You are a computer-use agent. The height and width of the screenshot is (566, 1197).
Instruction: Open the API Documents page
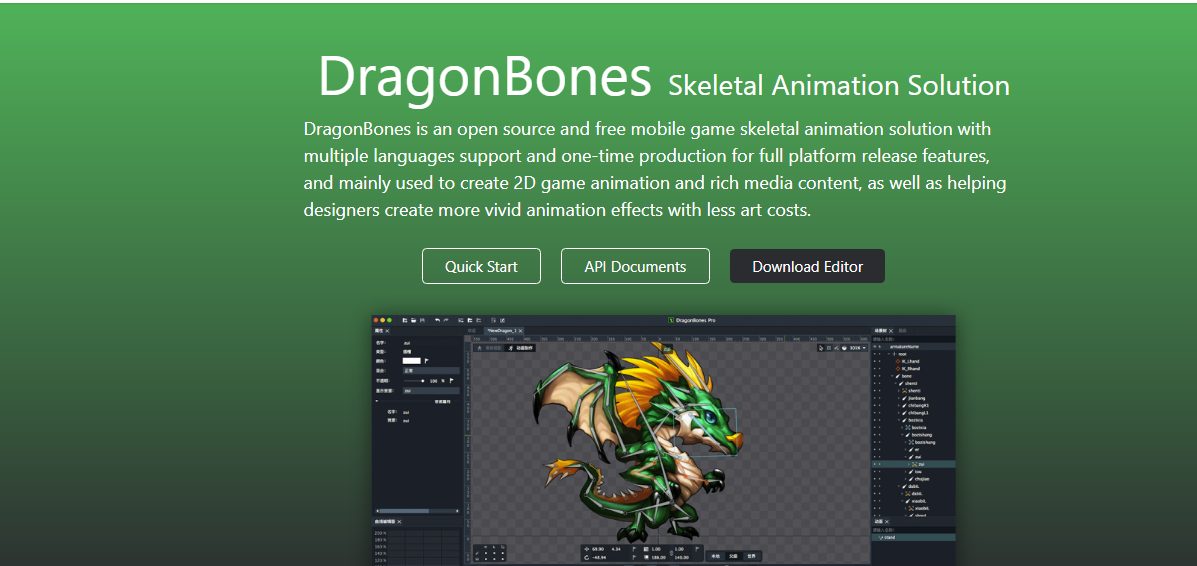click(x=635, y=267)
